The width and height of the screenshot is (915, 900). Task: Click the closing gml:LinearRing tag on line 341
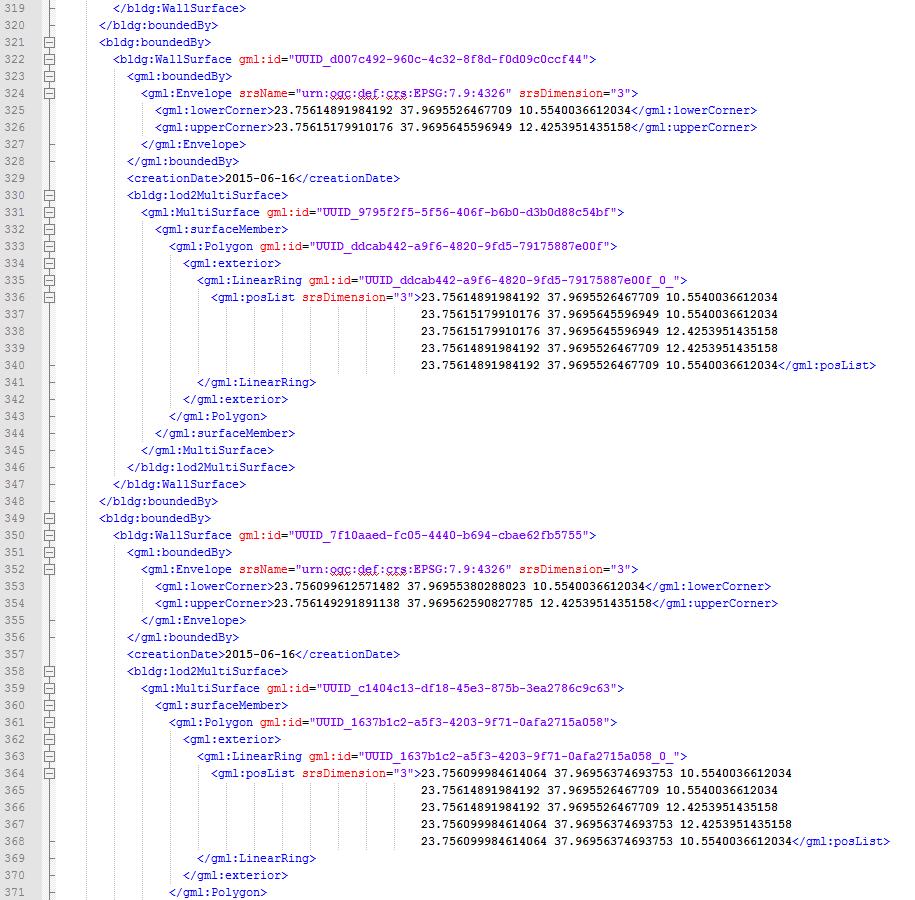[256, 382]
